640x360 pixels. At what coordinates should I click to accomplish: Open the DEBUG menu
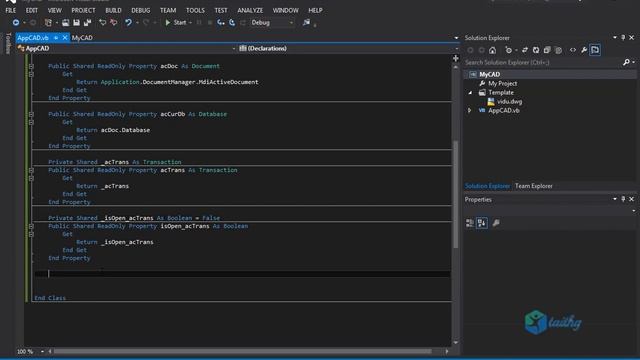pos(141,10)
